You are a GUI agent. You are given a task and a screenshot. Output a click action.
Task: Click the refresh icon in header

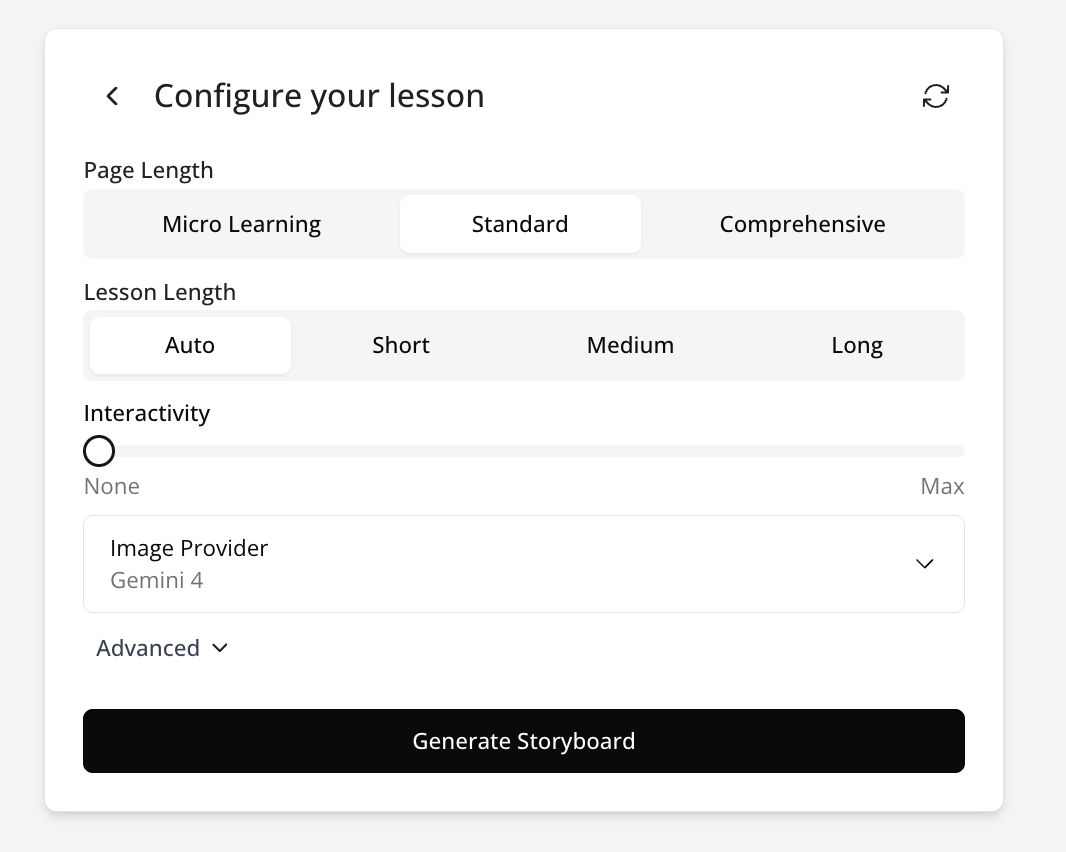(x=935, y=96)
